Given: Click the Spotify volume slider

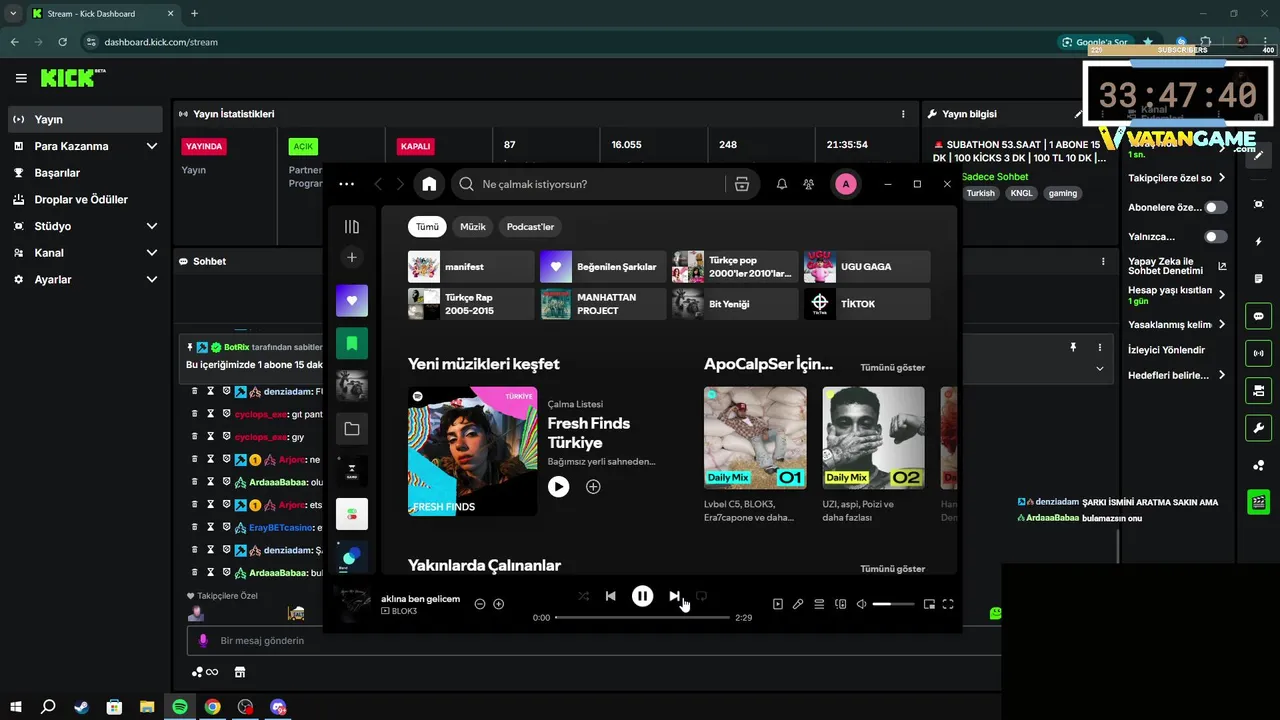Looking at the screenshot, I should (x=893, y=604).
